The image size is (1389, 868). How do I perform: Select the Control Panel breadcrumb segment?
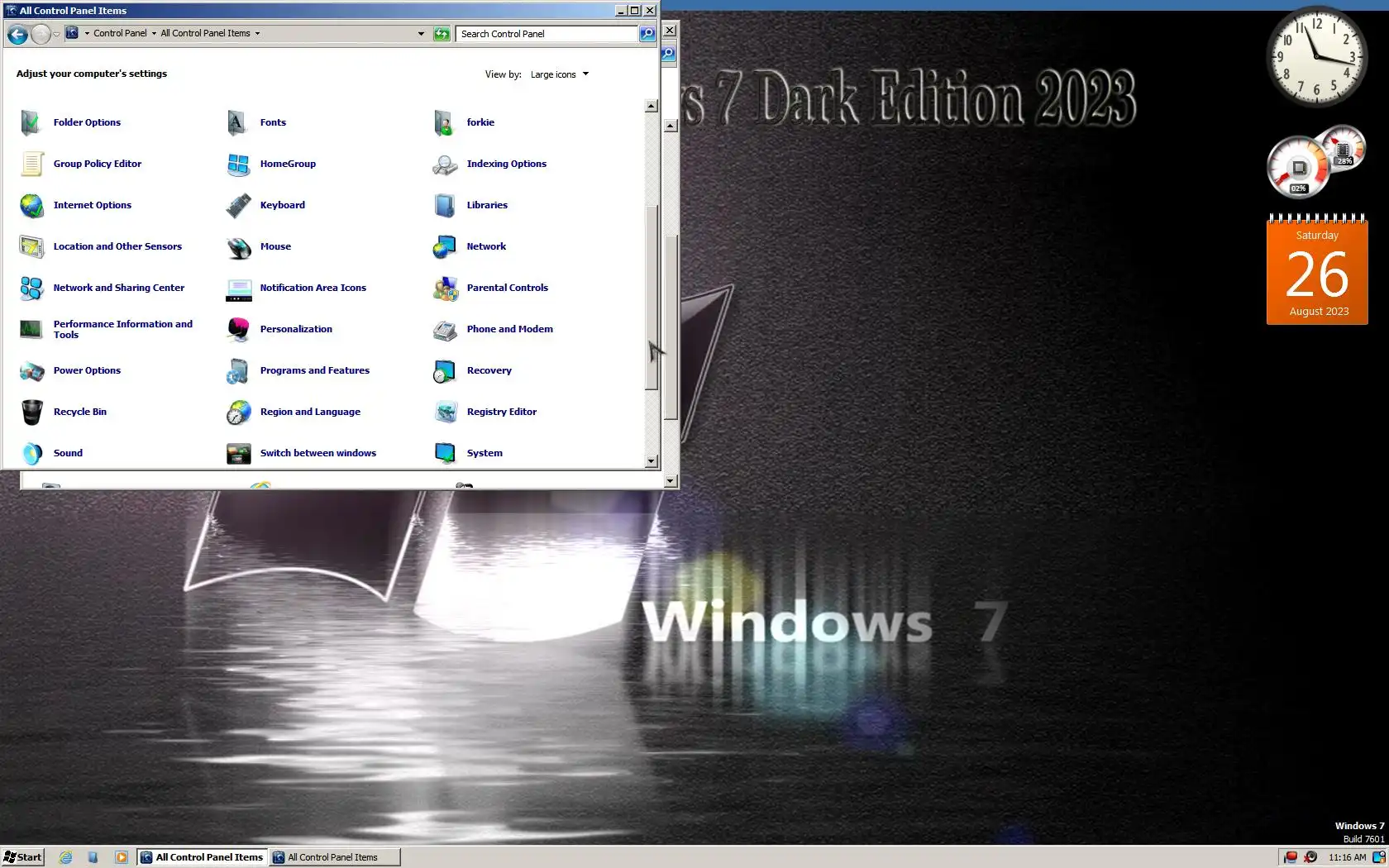click(x=120, y=34)
